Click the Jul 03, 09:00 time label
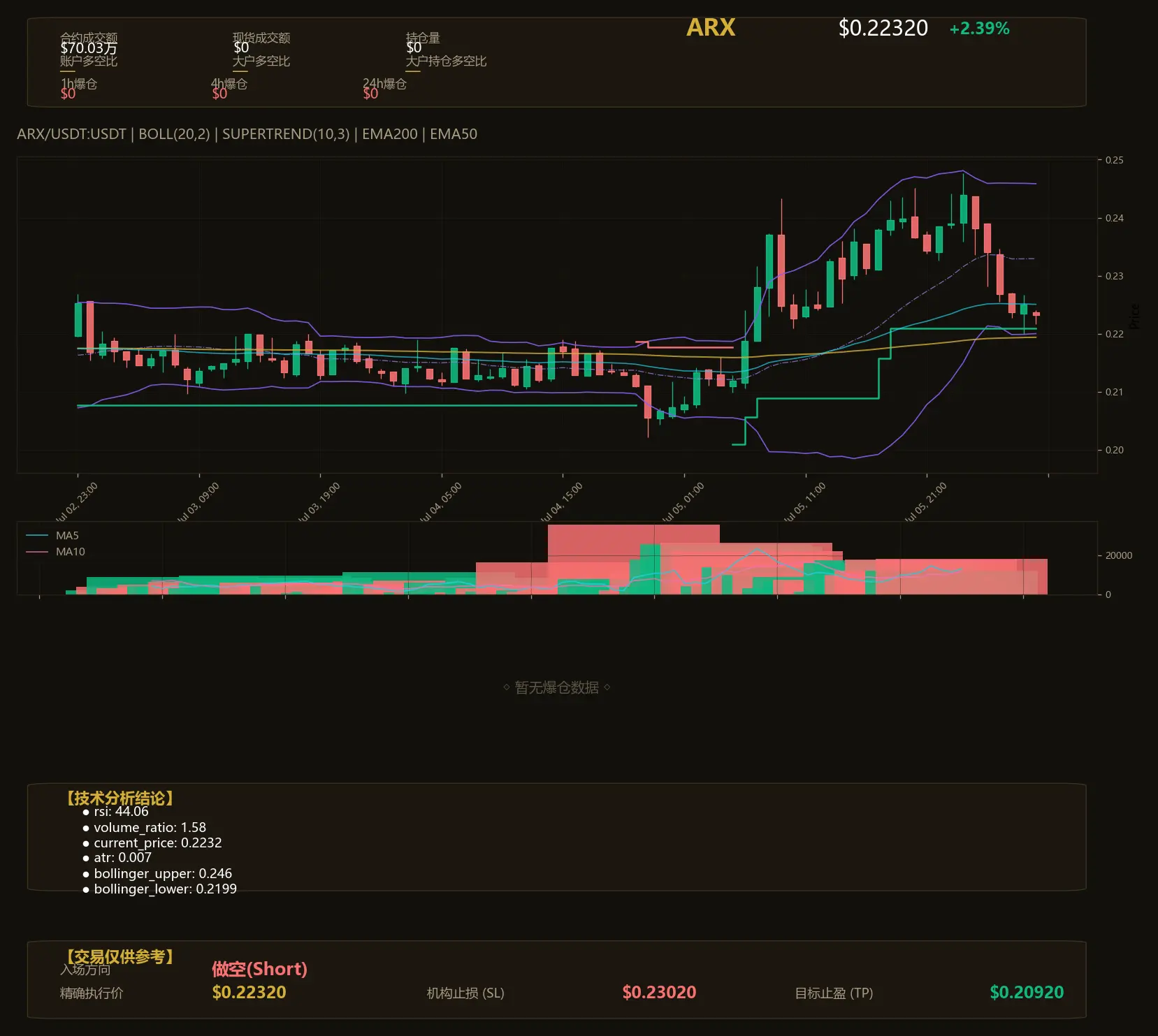 pyautogui.click(x=197, y=502)
